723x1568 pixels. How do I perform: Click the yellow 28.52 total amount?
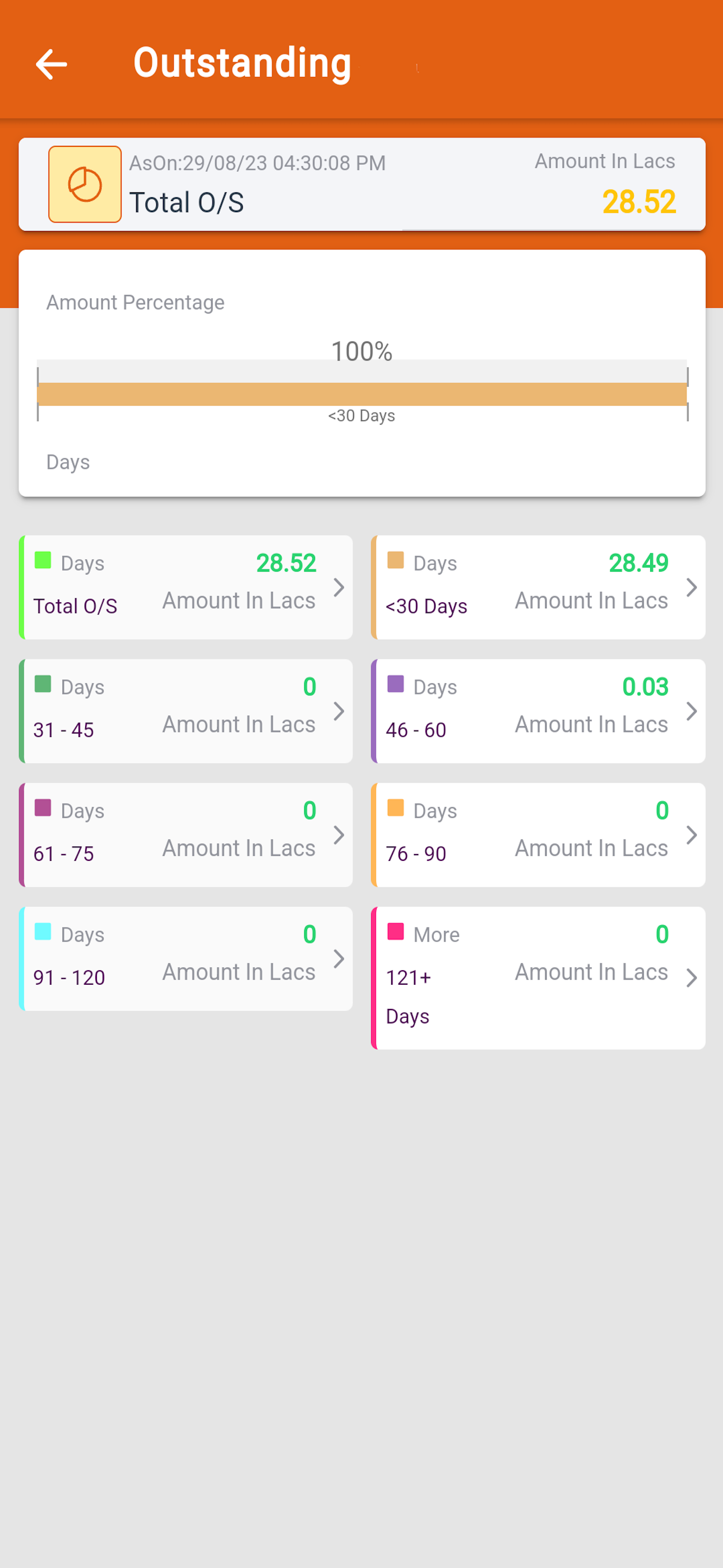(x=639, y=202)
